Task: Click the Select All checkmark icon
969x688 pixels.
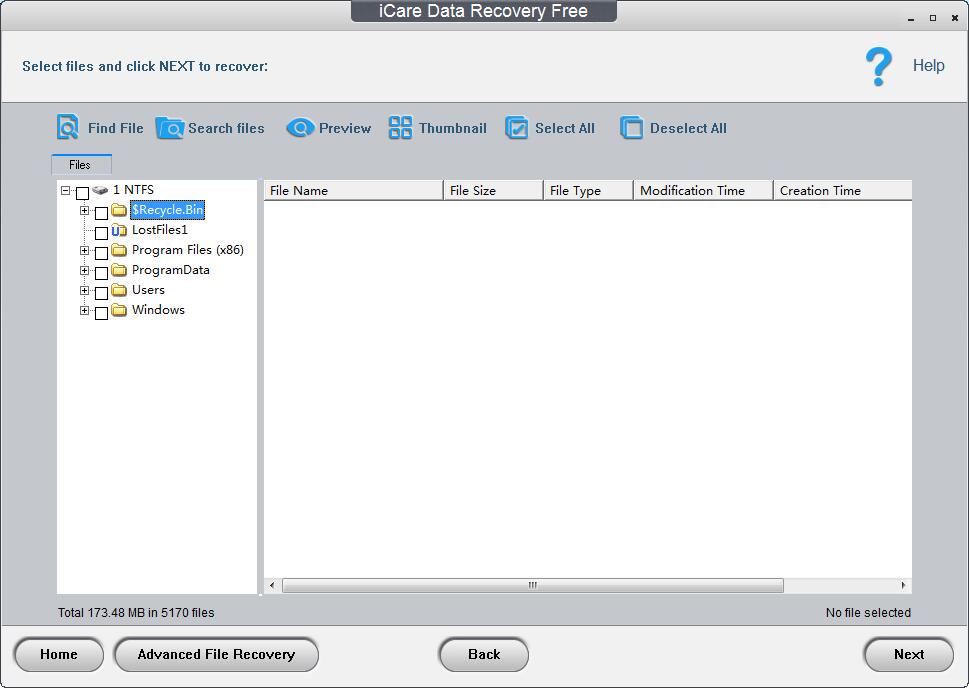Action: [517, 128]
